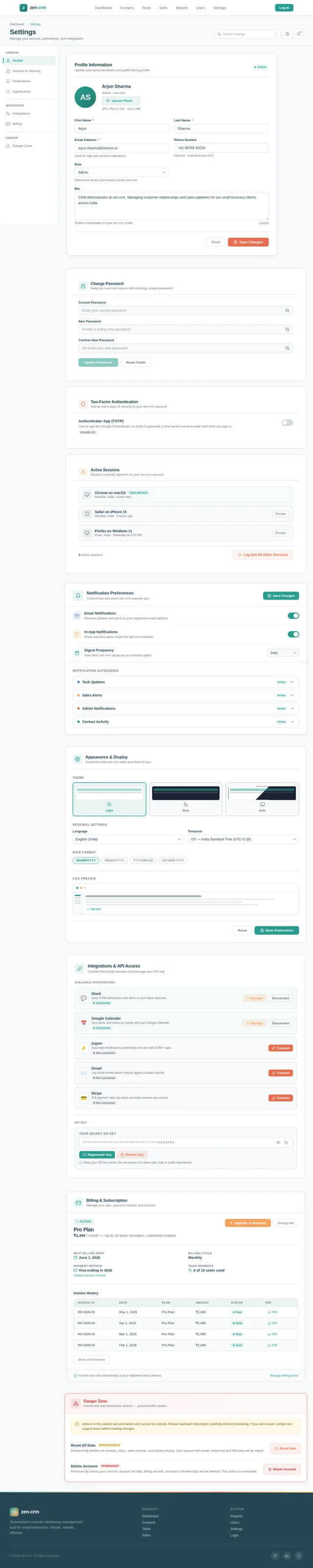Select the Dark theme preview
Image resolution: width=313 pixels, height=1568 pixels.
click(186, 799)
